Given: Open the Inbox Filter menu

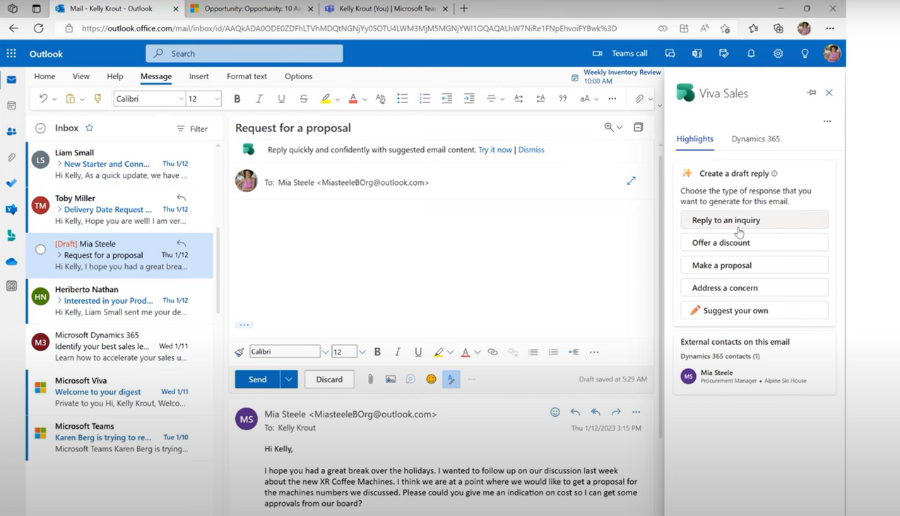Looking at the screenshot, I should [192, 128].
